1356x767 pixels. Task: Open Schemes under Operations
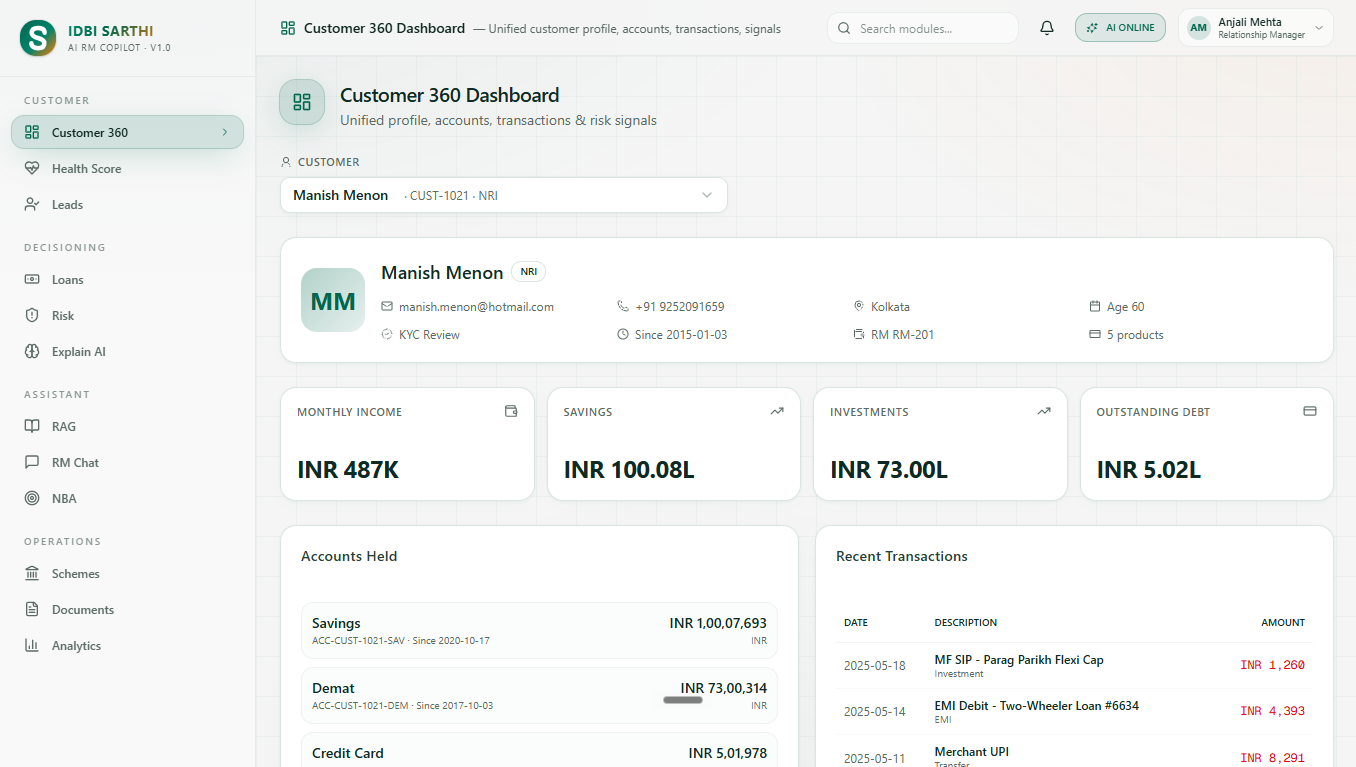[x=127, y=573]
